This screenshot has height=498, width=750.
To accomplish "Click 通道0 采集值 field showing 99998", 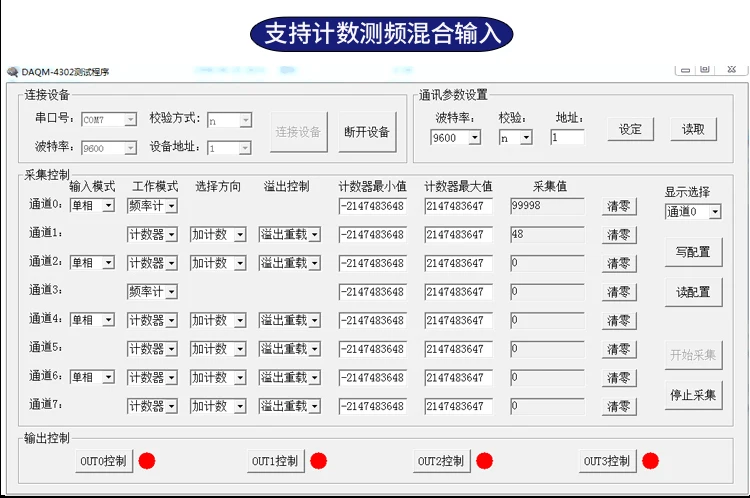I will 547,206.
